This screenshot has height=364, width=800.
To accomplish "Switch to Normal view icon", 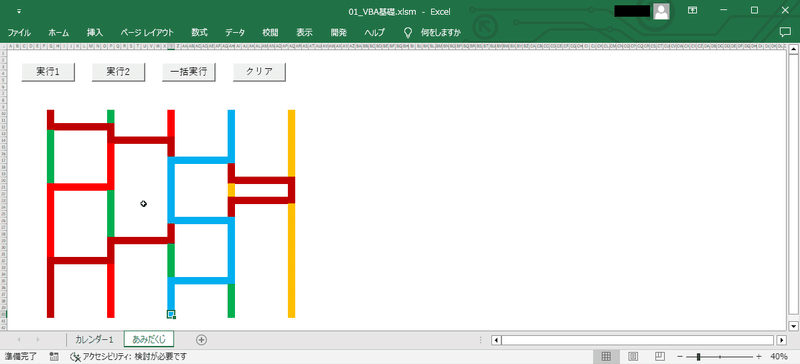I will 606,356.
